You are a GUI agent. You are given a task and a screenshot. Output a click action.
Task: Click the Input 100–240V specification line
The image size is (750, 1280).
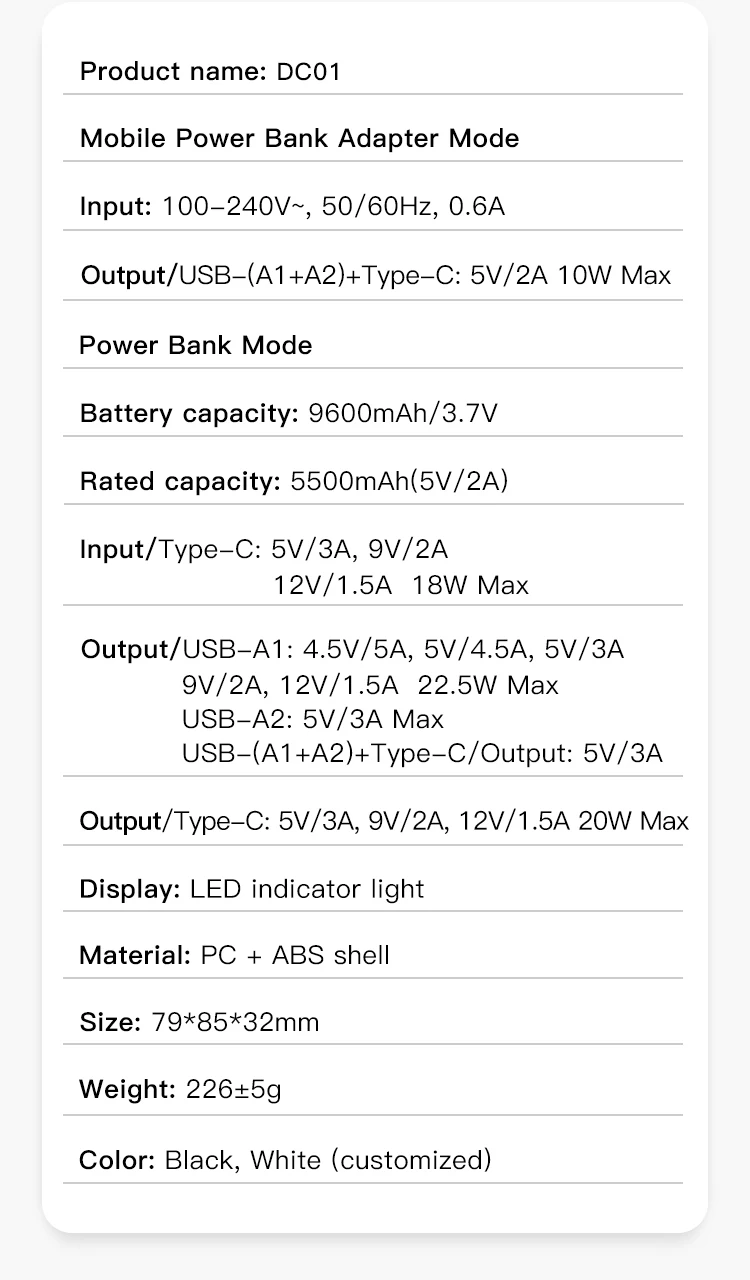[292, 207]
